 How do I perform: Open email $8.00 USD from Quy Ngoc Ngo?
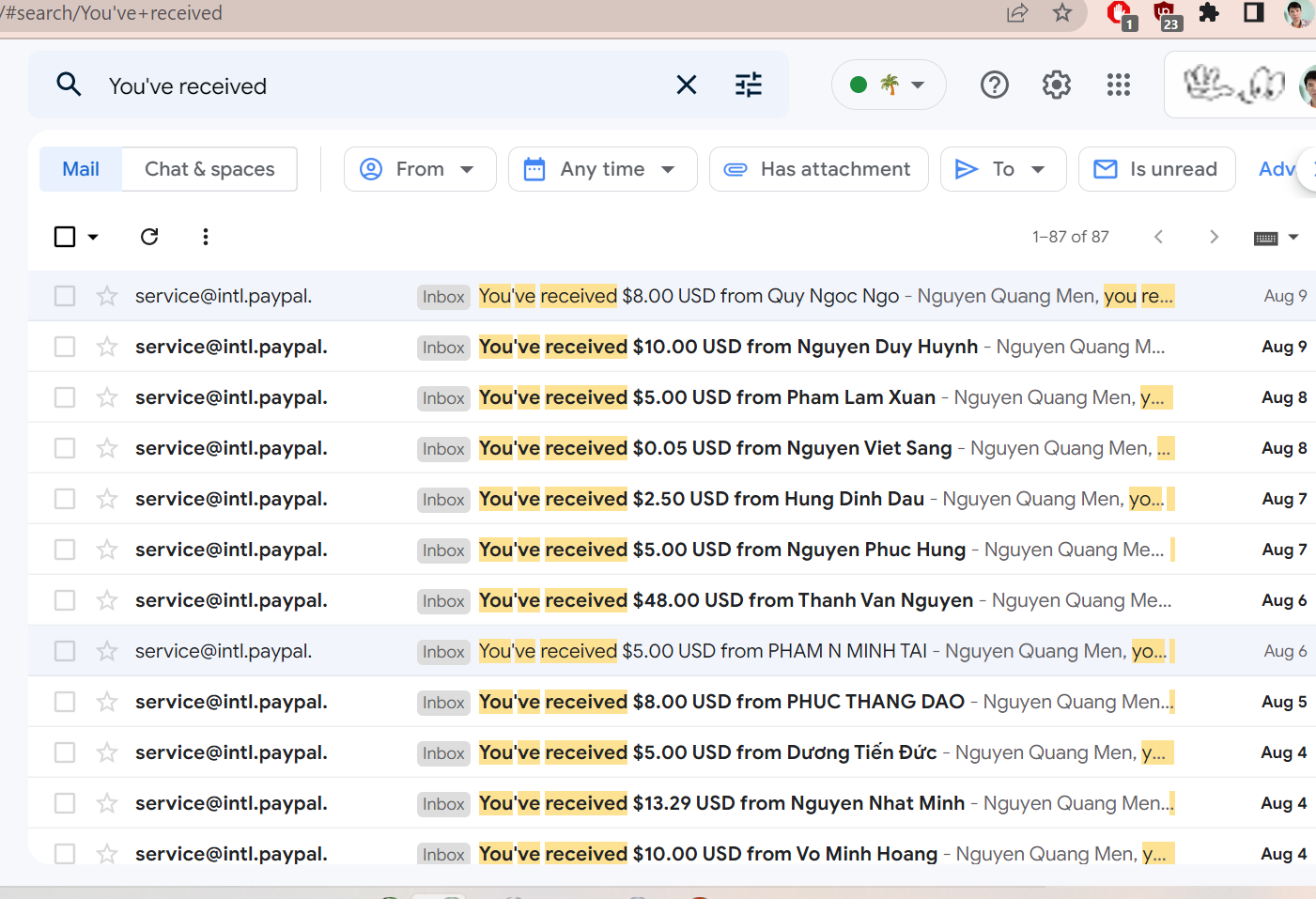pyautogui.click(x=672, y=296)
